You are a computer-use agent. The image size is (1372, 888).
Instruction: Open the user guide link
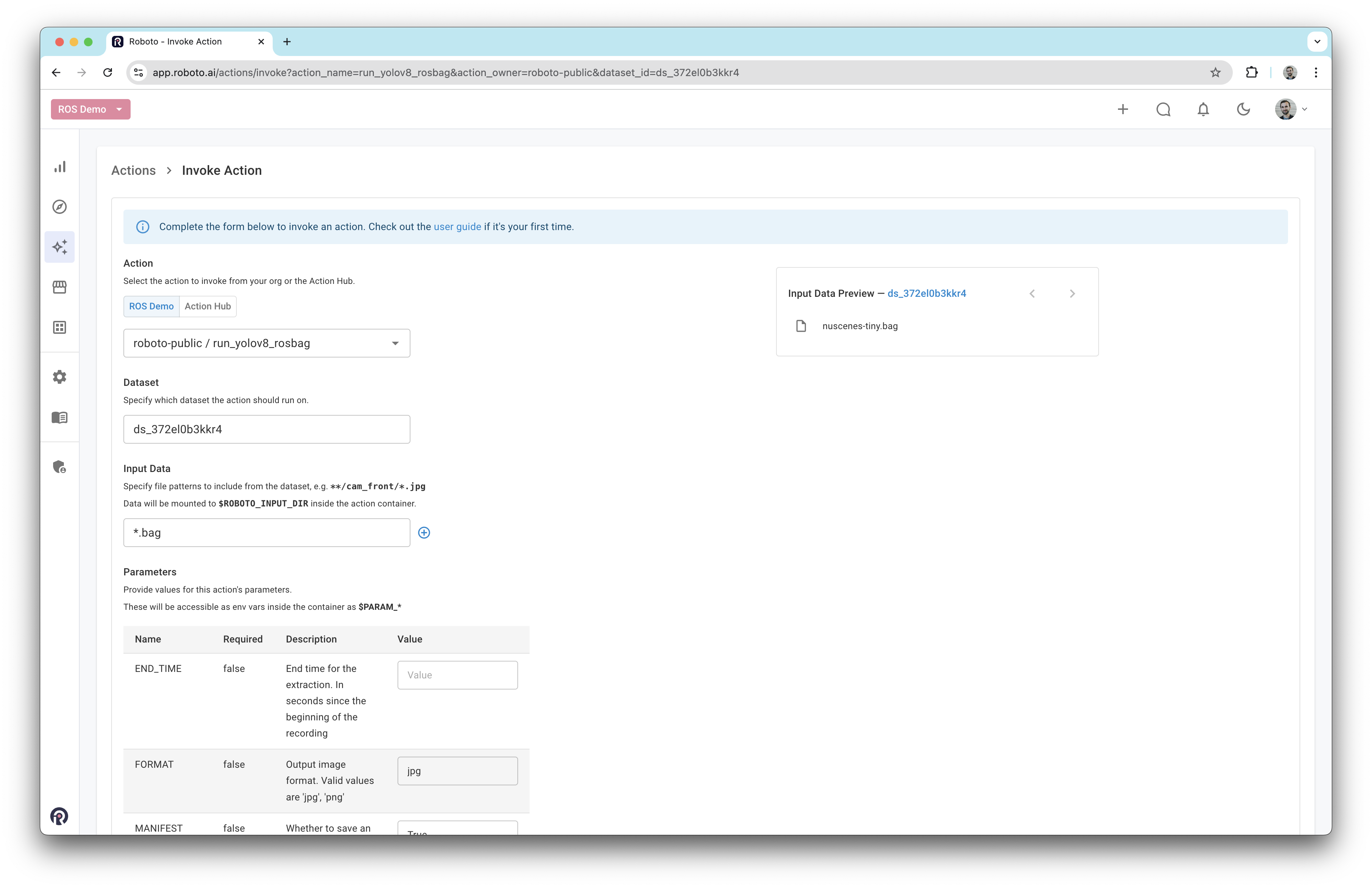click(457, 226)
